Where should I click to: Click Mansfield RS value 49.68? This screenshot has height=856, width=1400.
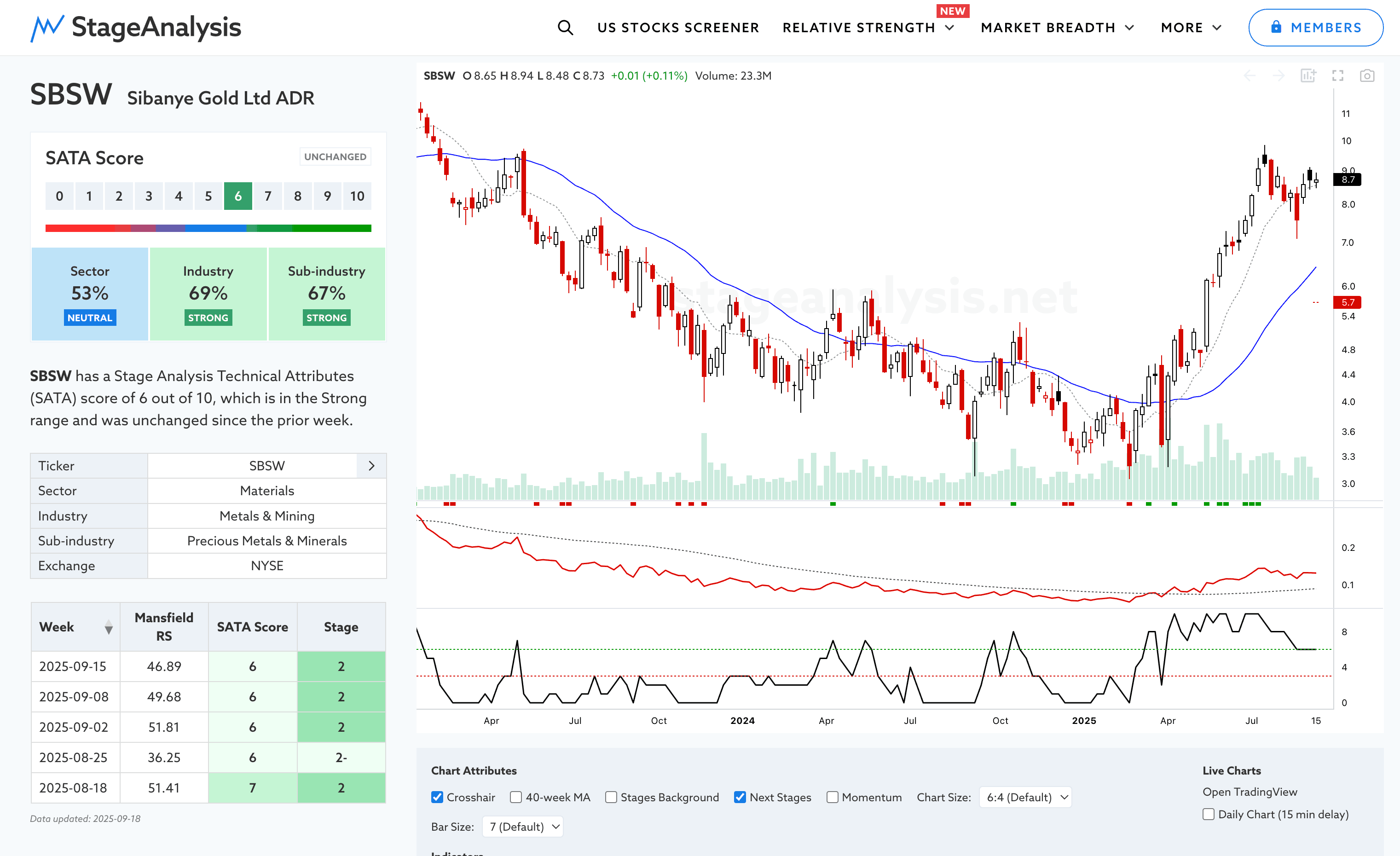coord(164,696)
